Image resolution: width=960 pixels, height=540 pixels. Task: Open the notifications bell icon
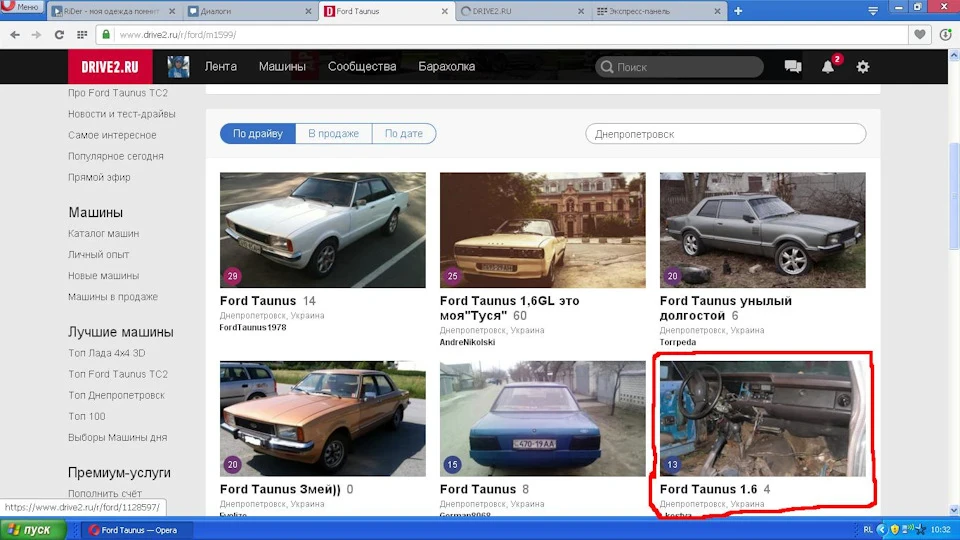point(828,67)
